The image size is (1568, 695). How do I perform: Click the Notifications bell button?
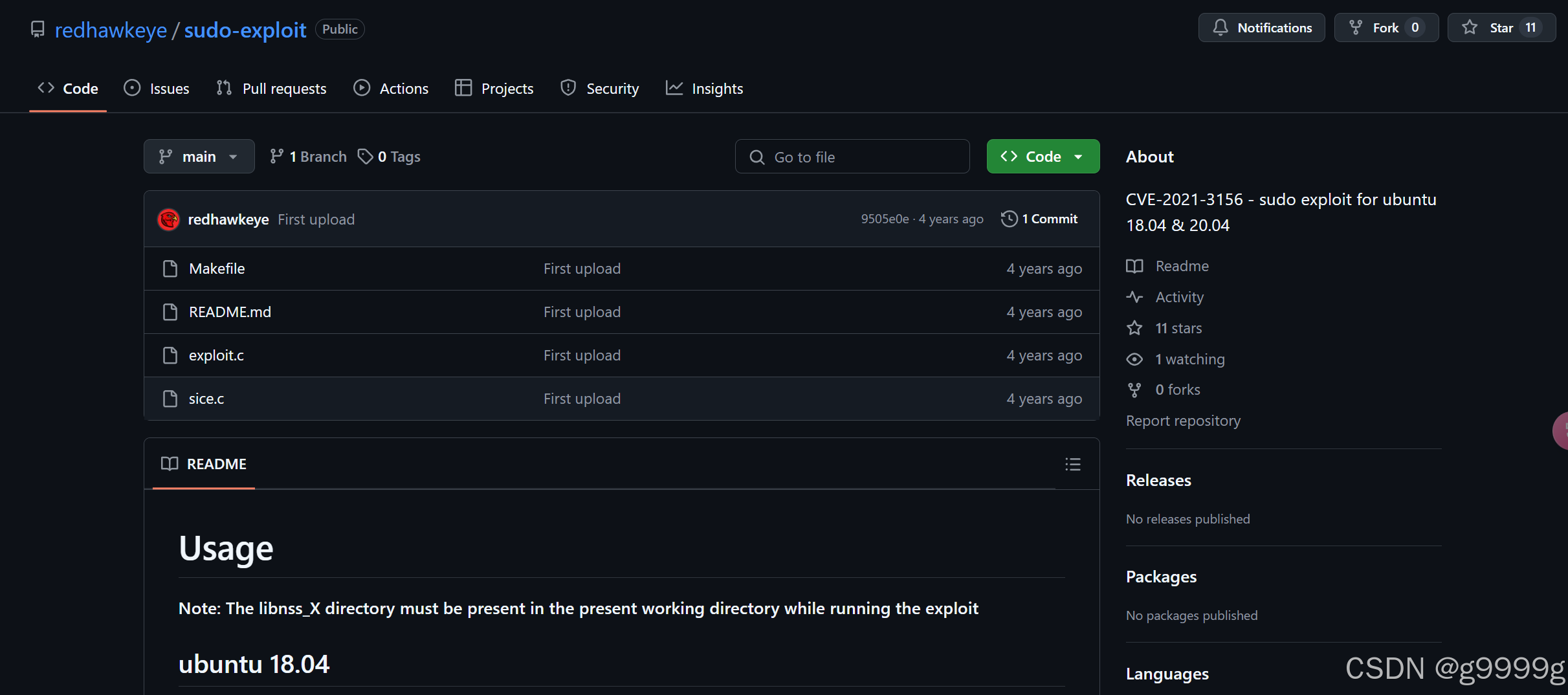[1261, 28]
